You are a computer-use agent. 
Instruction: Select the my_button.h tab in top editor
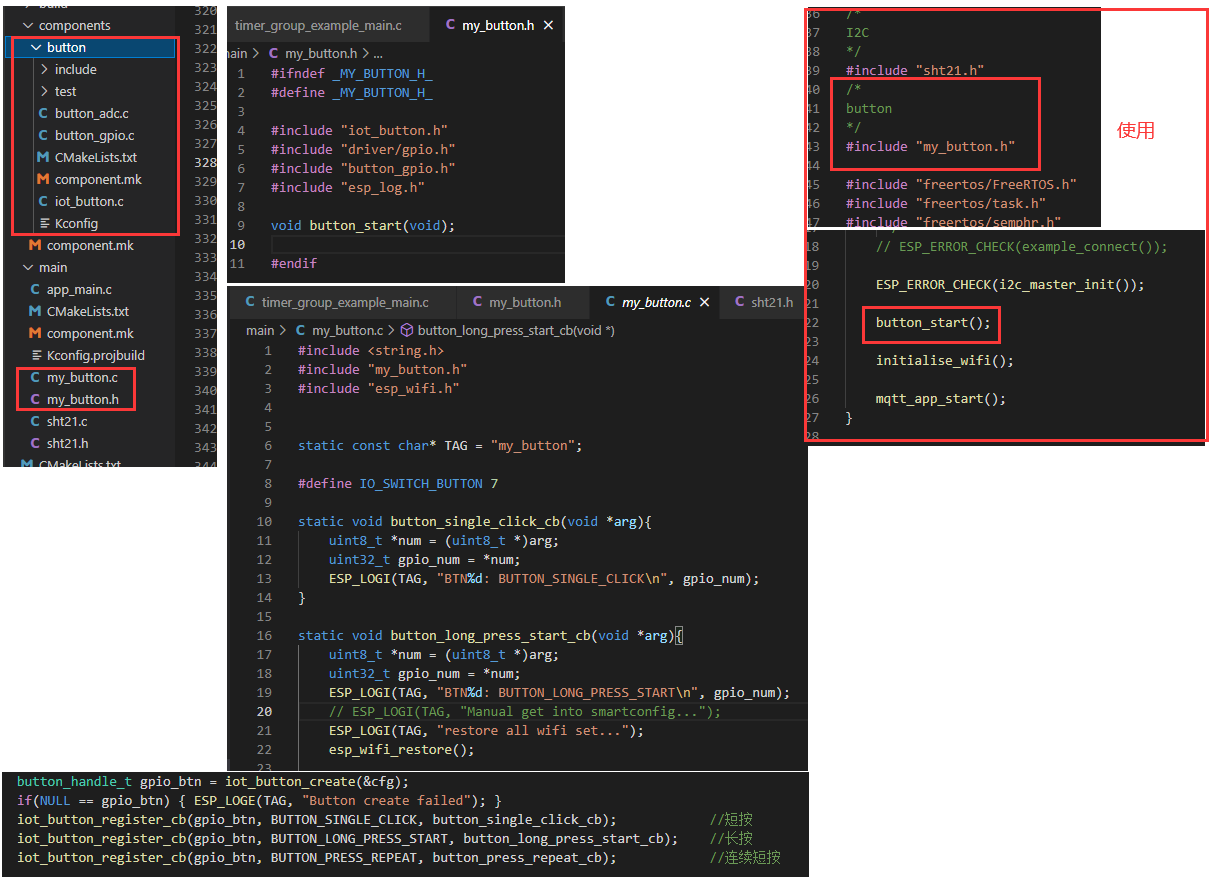pos(498,25)
